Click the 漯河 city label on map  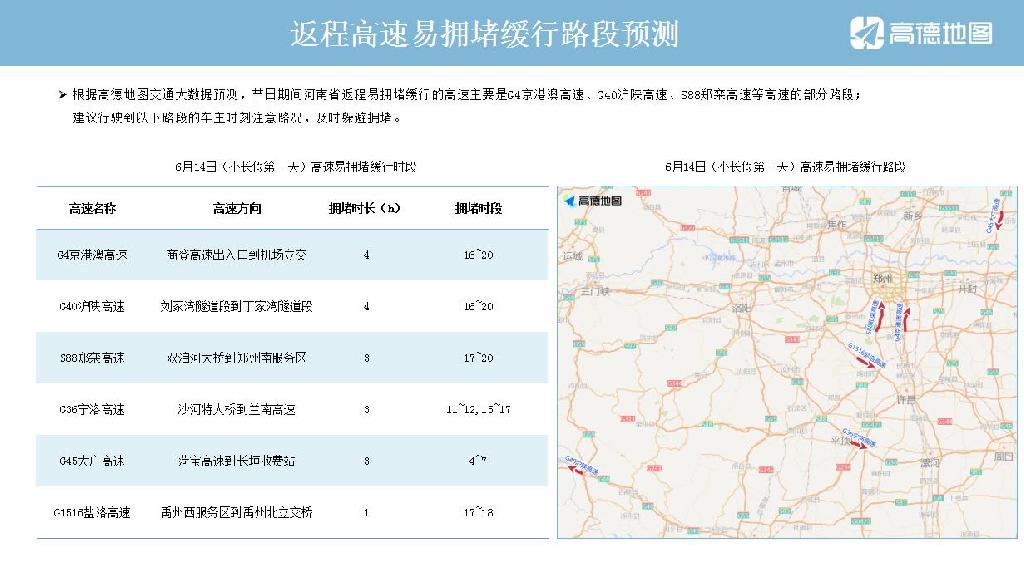[x=930, y=462]
